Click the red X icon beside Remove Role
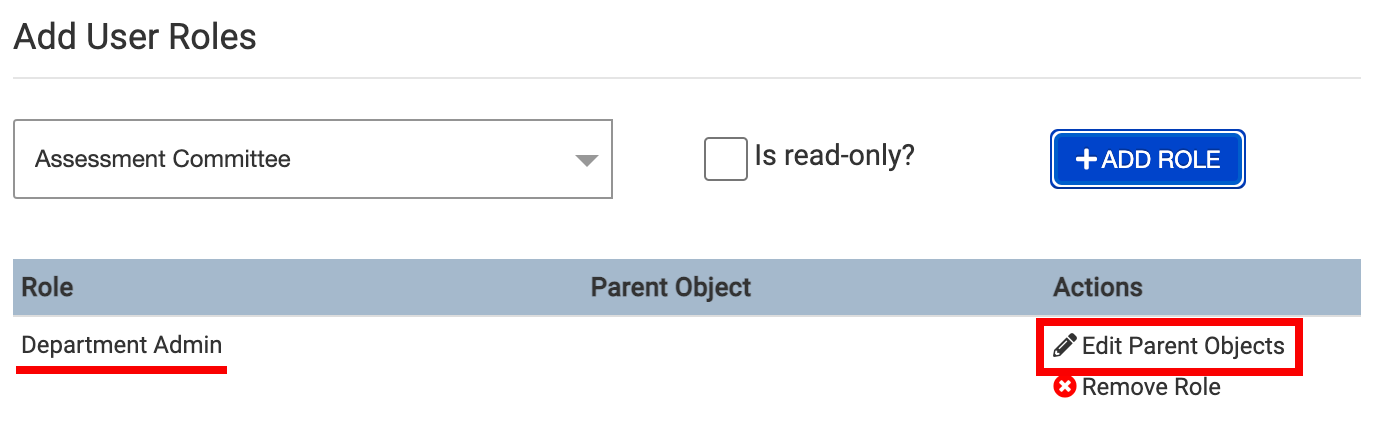Viewport: 1374px width, 440px height. tap(1065, 387)
